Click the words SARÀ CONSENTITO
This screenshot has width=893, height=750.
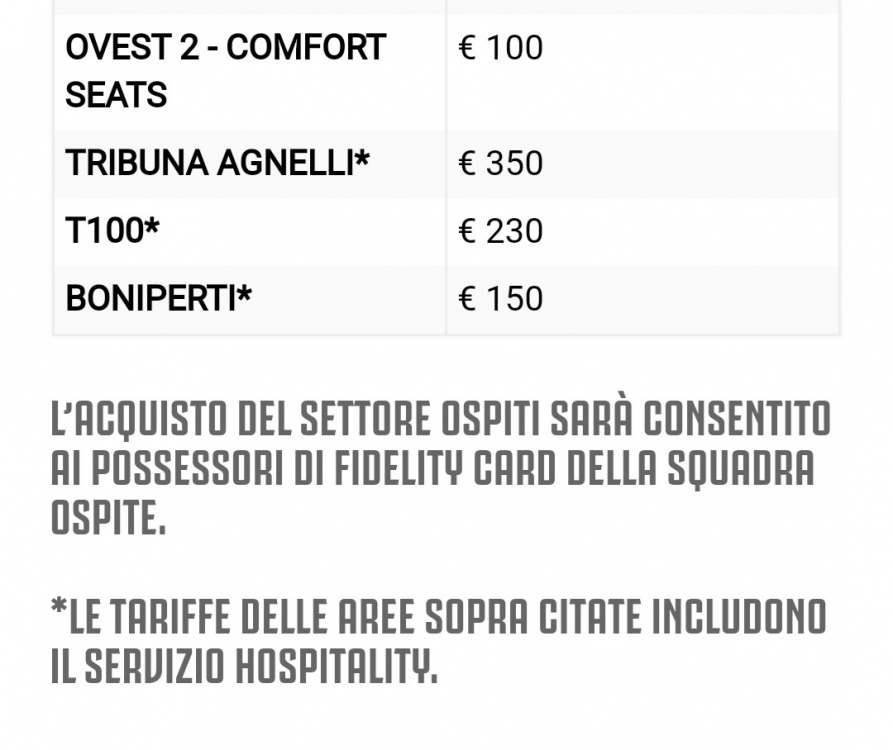690,419
